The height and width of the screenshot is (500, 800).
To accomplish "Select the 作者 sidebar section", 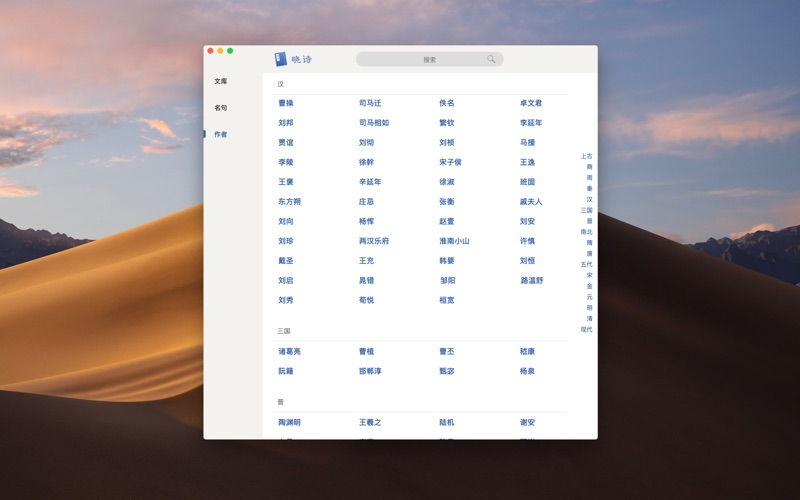I will tap(221, 134).
